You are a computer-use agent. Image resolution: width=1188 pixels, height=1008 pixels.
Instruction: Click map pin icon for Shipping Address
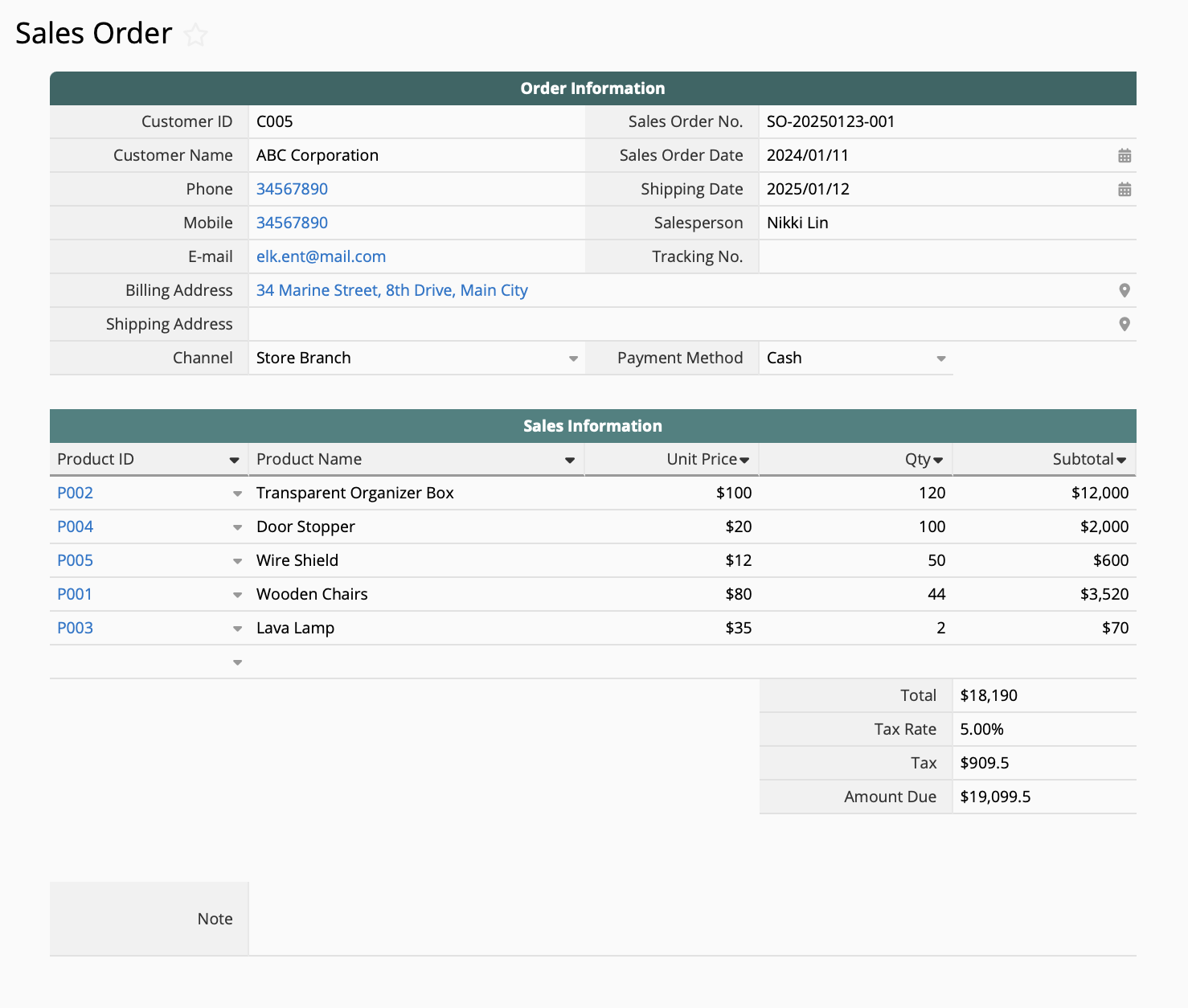pyautogui.click(x=1125, y=325)
